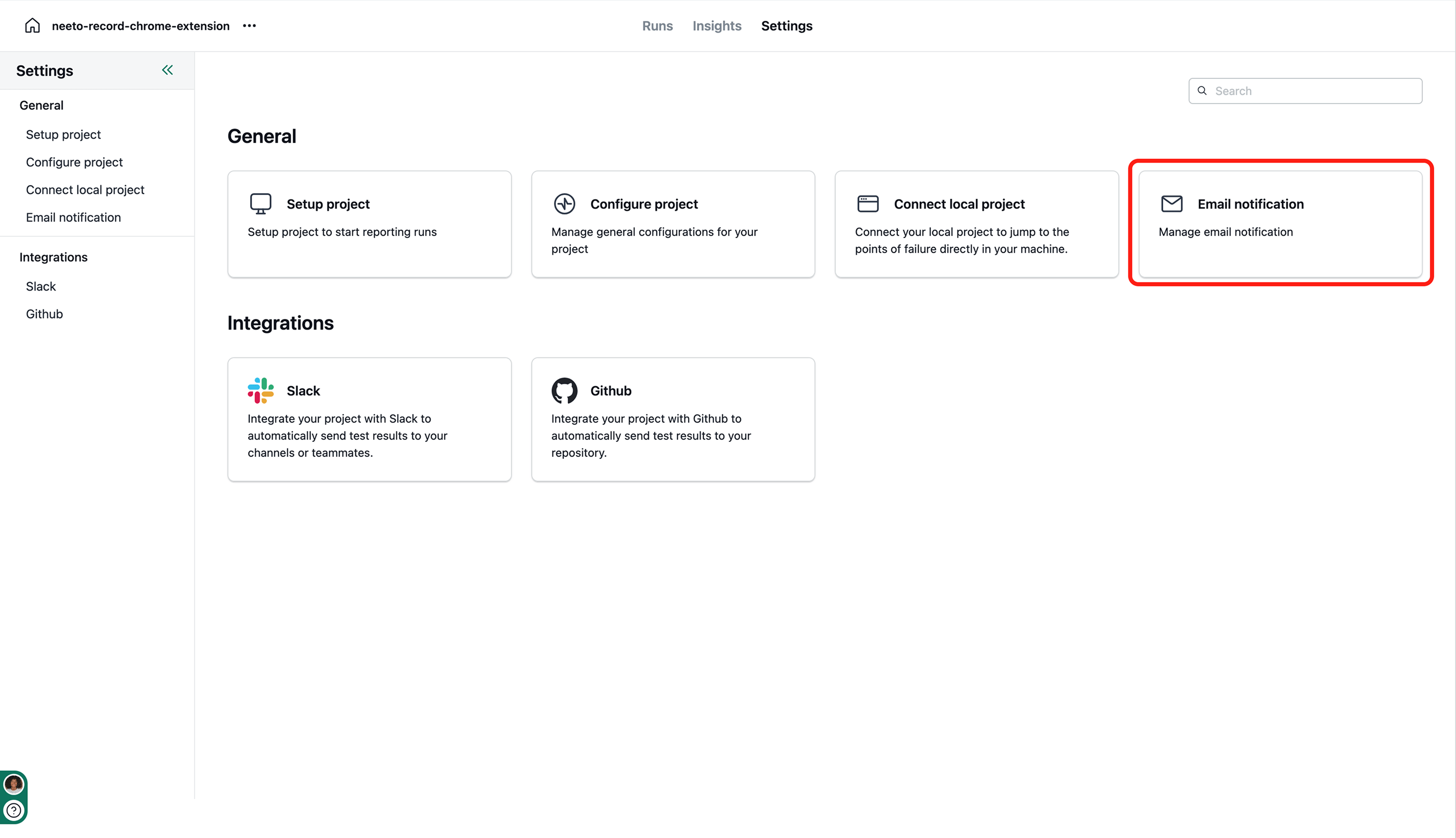
Task: Open the three-dots project menu
Action: click(249, 25)
